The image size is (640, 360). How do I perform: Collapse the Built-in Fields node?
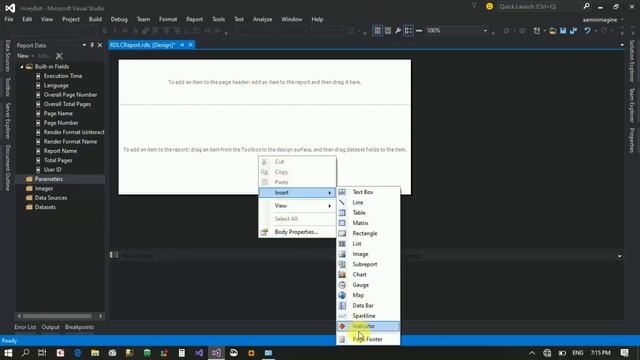pos(22,67)
